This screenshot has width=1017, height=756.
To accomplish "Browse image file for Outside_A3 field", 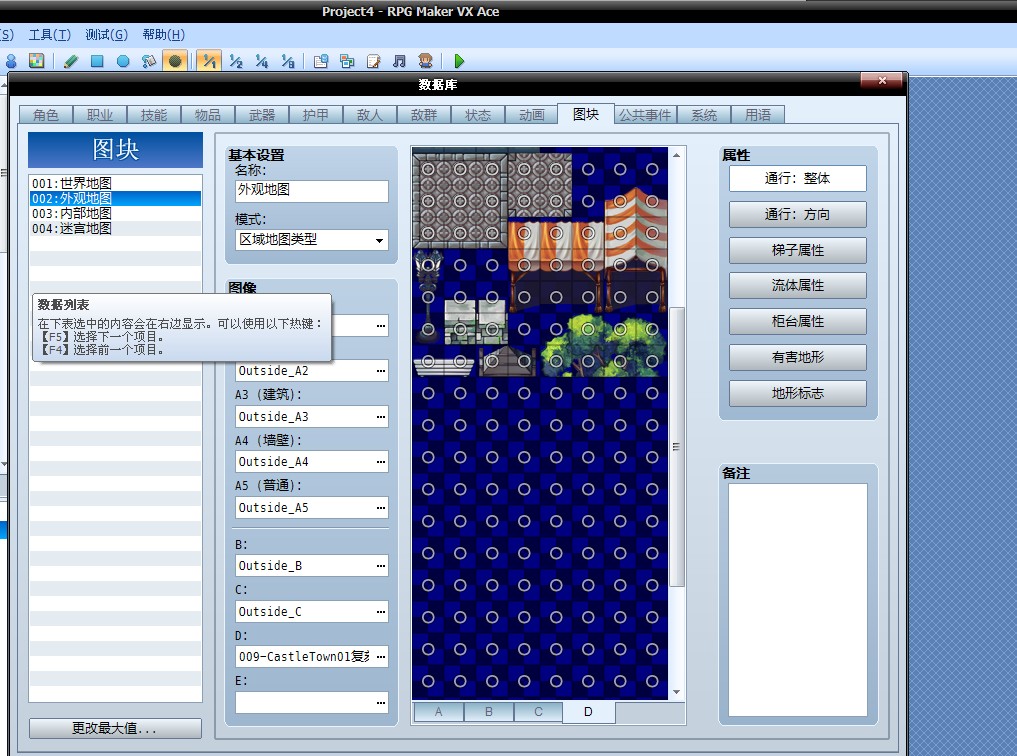I will pyautogui.click(x=381, y=417).
